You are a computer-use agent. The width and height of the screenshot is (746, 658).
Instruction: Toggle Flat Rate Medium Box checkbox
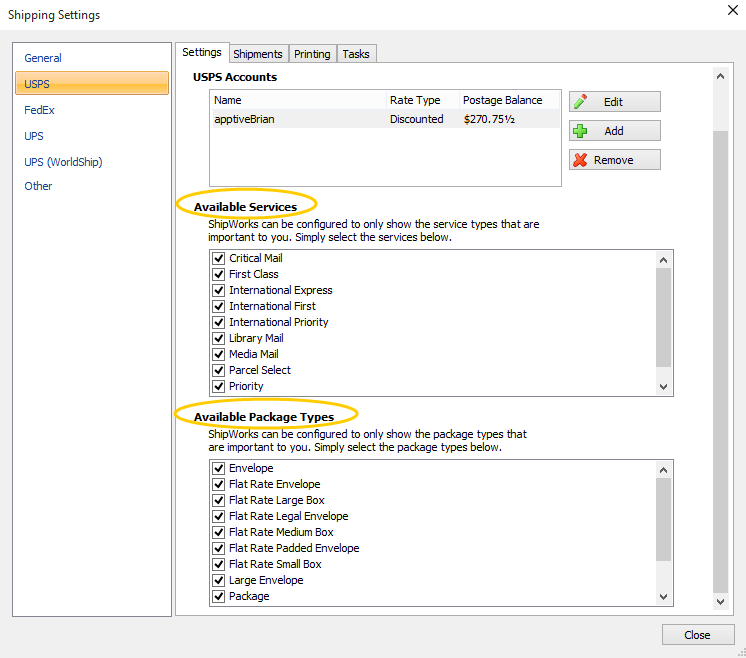click(x=218, y=532)
